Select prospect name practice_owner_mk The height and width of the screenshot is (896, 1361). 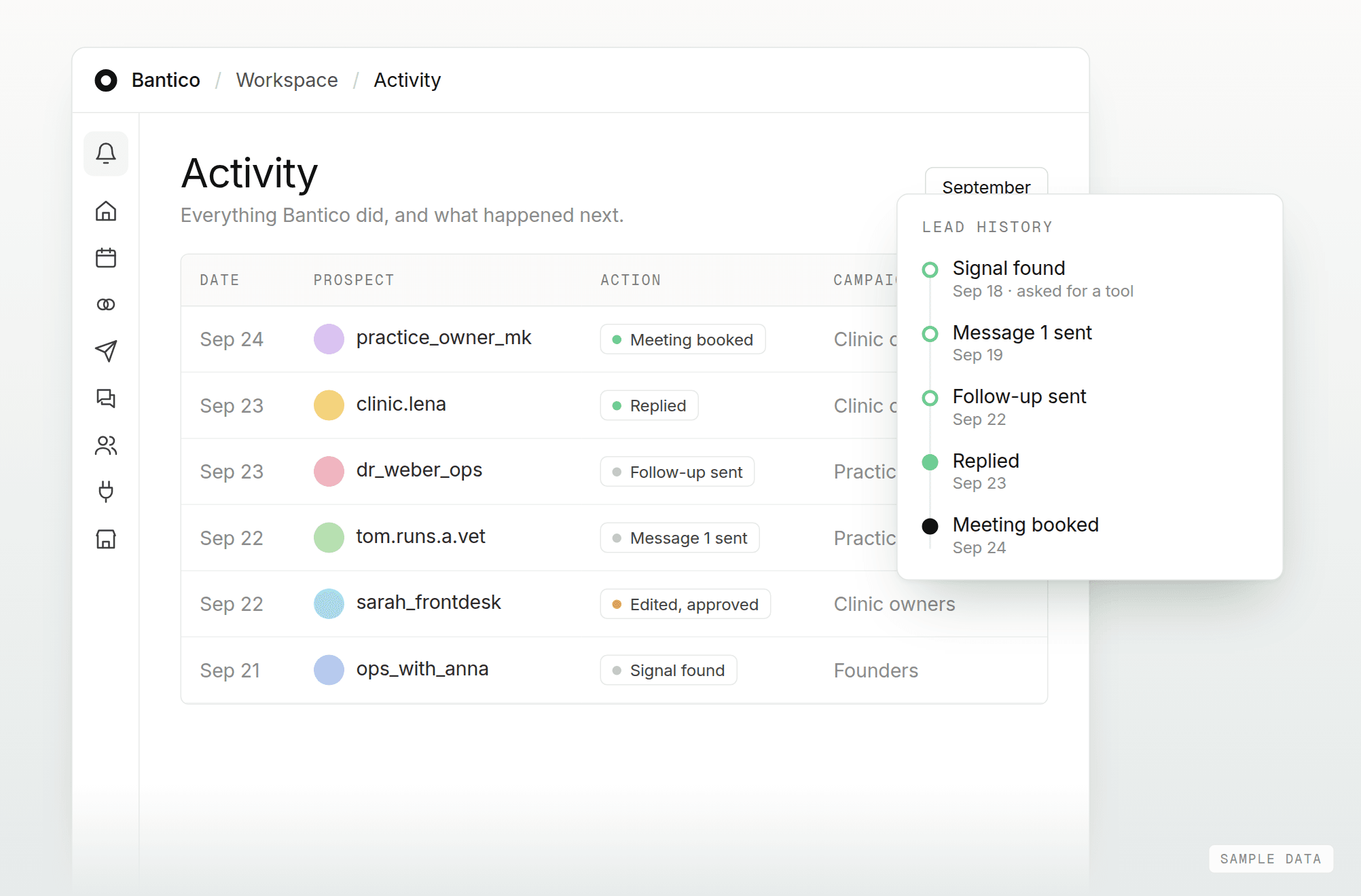(443, 337)
